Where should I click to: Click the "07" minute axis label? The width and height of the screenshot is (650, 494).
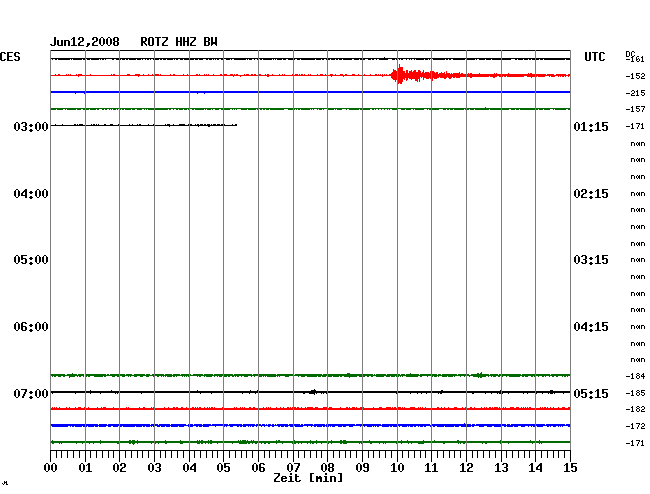click(293, 468)
